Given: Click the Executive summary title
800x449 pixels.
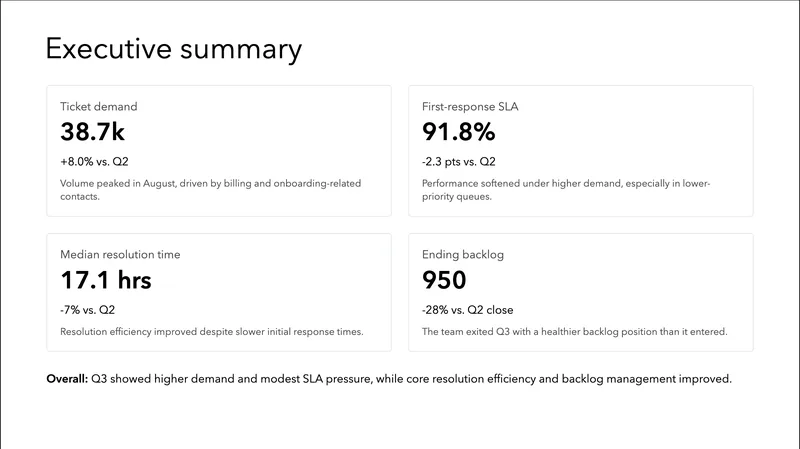Looking at the screenshot, I should (173, 49).
